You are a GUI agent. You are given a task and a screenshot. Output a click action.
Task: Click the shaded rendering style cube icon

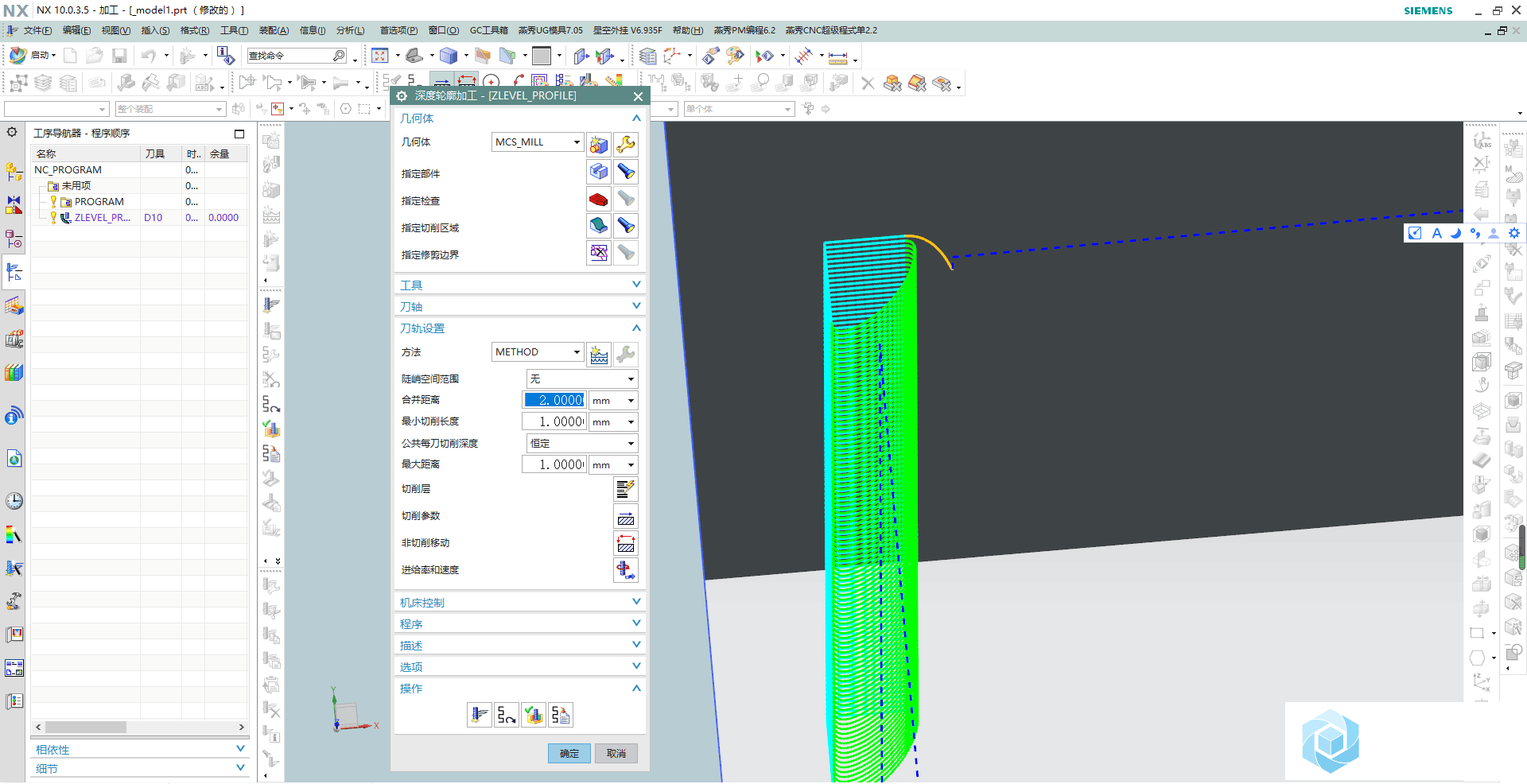(x=449, y=56)
